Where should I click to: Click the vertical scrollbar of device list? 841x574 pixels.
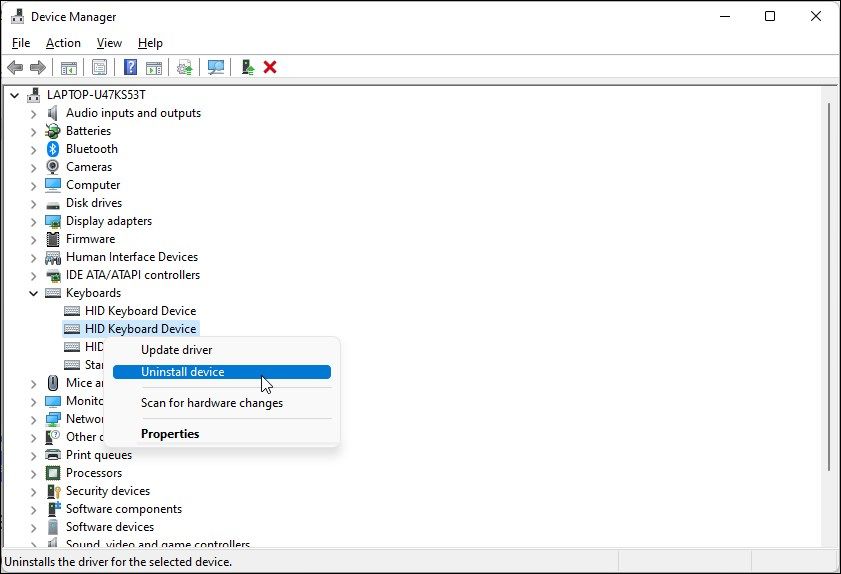829,300
